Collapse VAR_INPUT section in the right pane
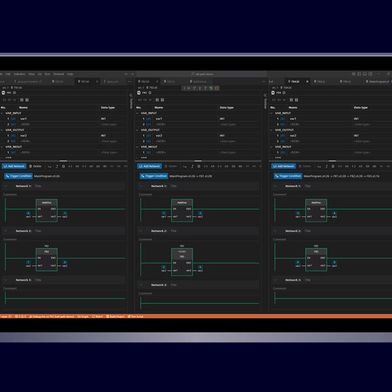Image resolution: width=392 pixels, height=392 pixels. click(272, 113)
